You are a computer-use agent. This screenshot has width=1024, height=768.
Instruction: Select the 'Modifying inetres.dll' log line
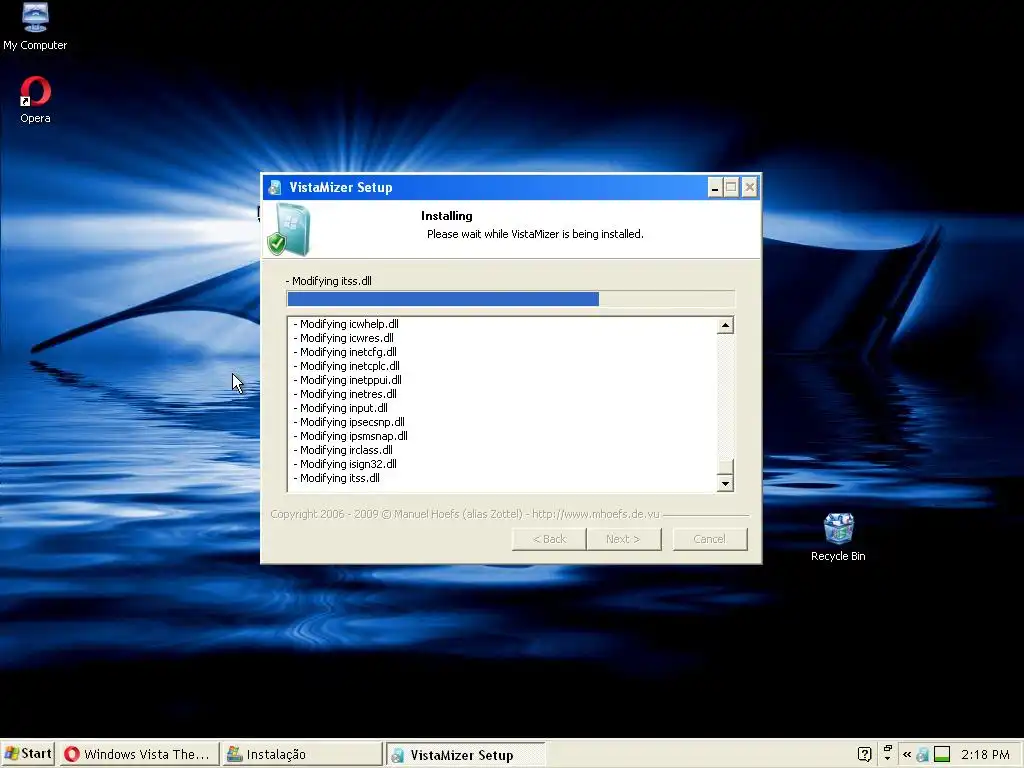tap(345, 394)
